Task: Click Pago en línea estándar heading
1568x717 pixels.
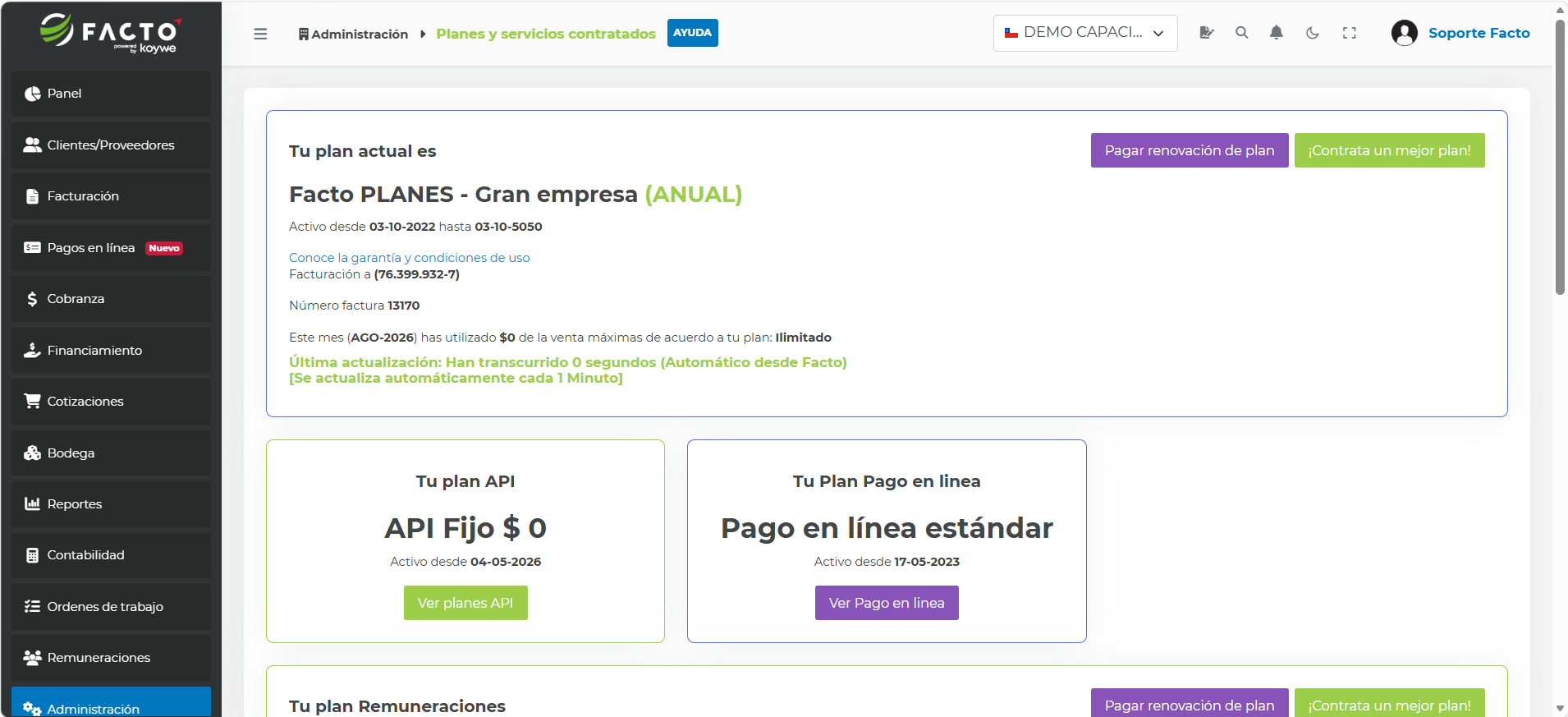Action: [887, 528]
